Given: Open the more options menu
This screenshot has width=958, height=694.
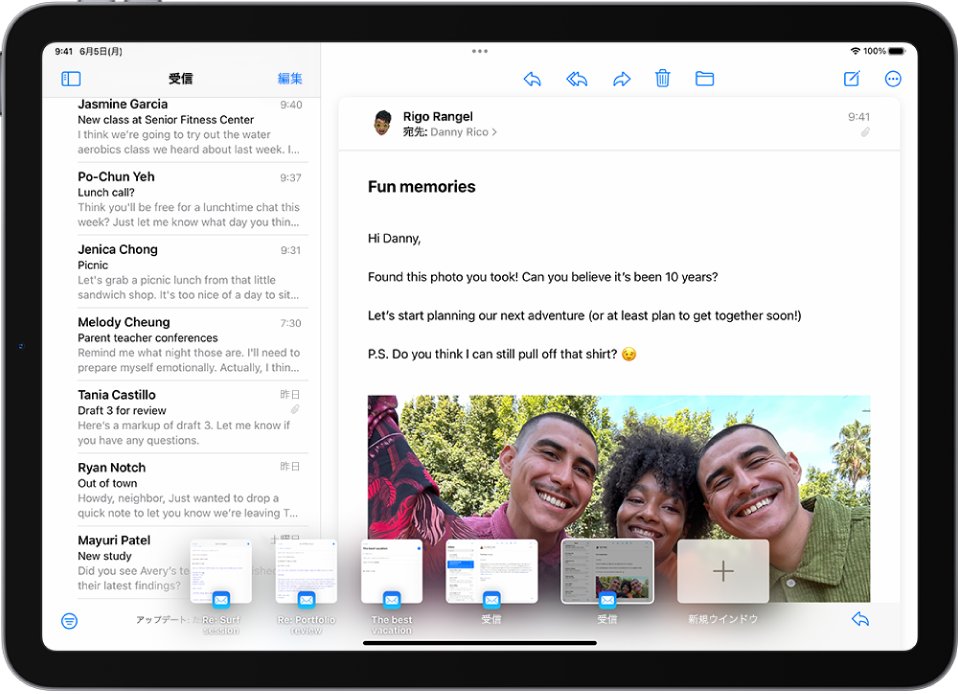Looking at the screenshot, I should coord(892,78).
